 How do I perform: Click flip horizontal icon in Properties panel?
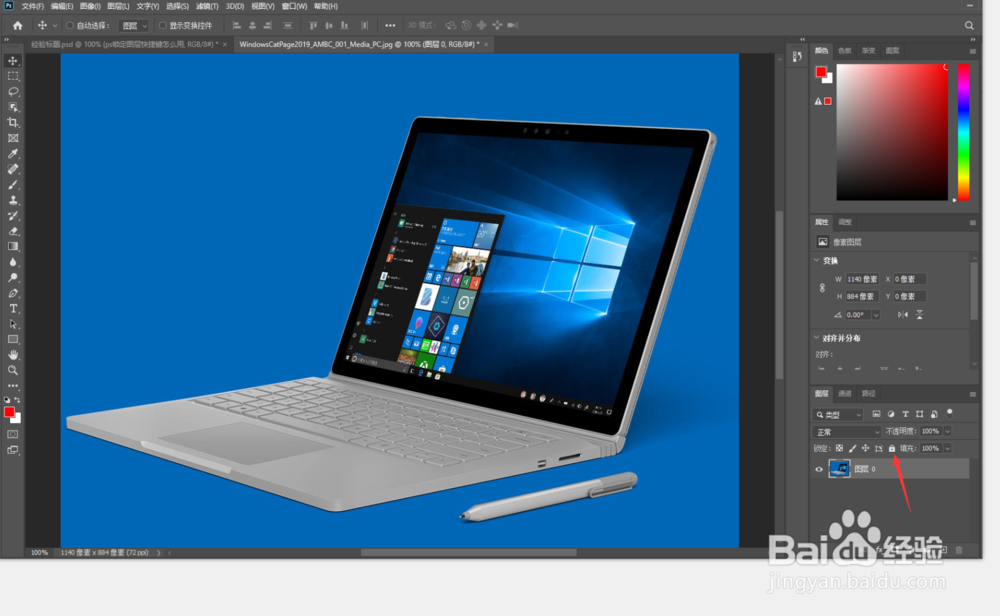point(902,314)
